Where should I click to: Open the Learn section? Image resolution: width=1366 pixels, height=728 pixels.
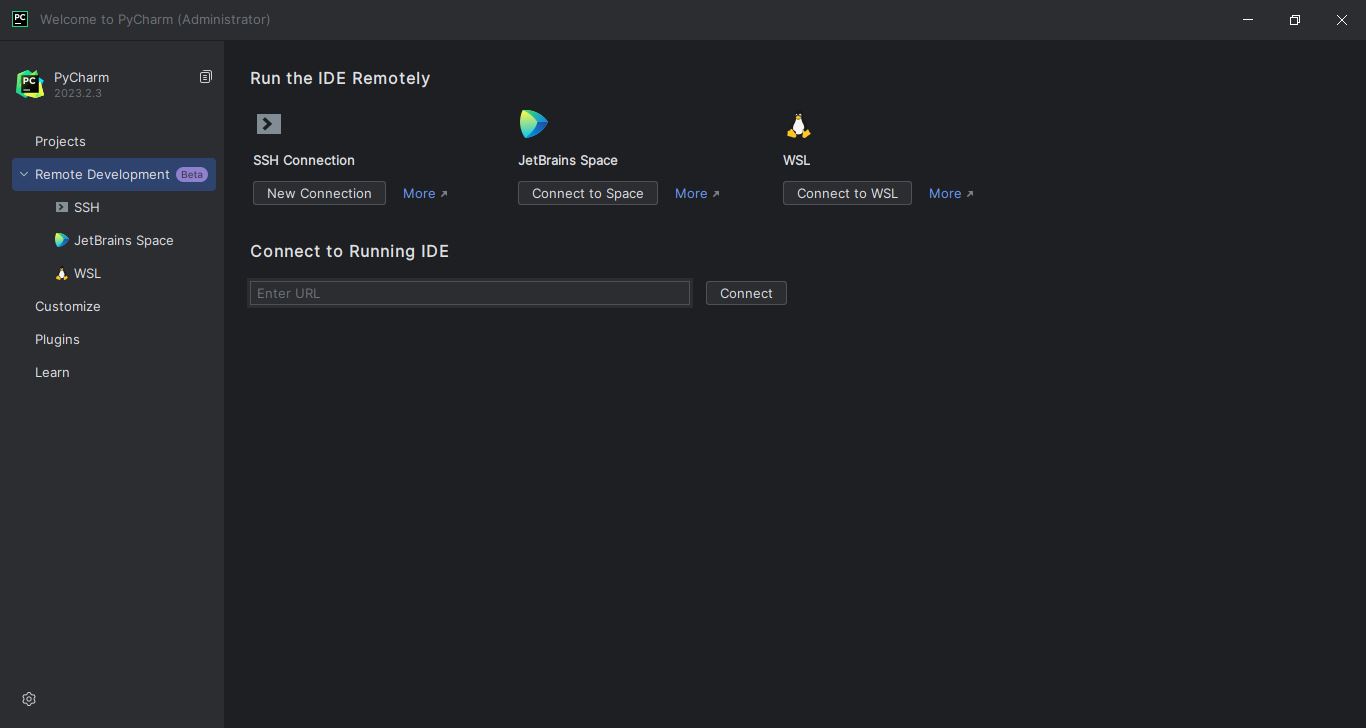pos(114,372)
